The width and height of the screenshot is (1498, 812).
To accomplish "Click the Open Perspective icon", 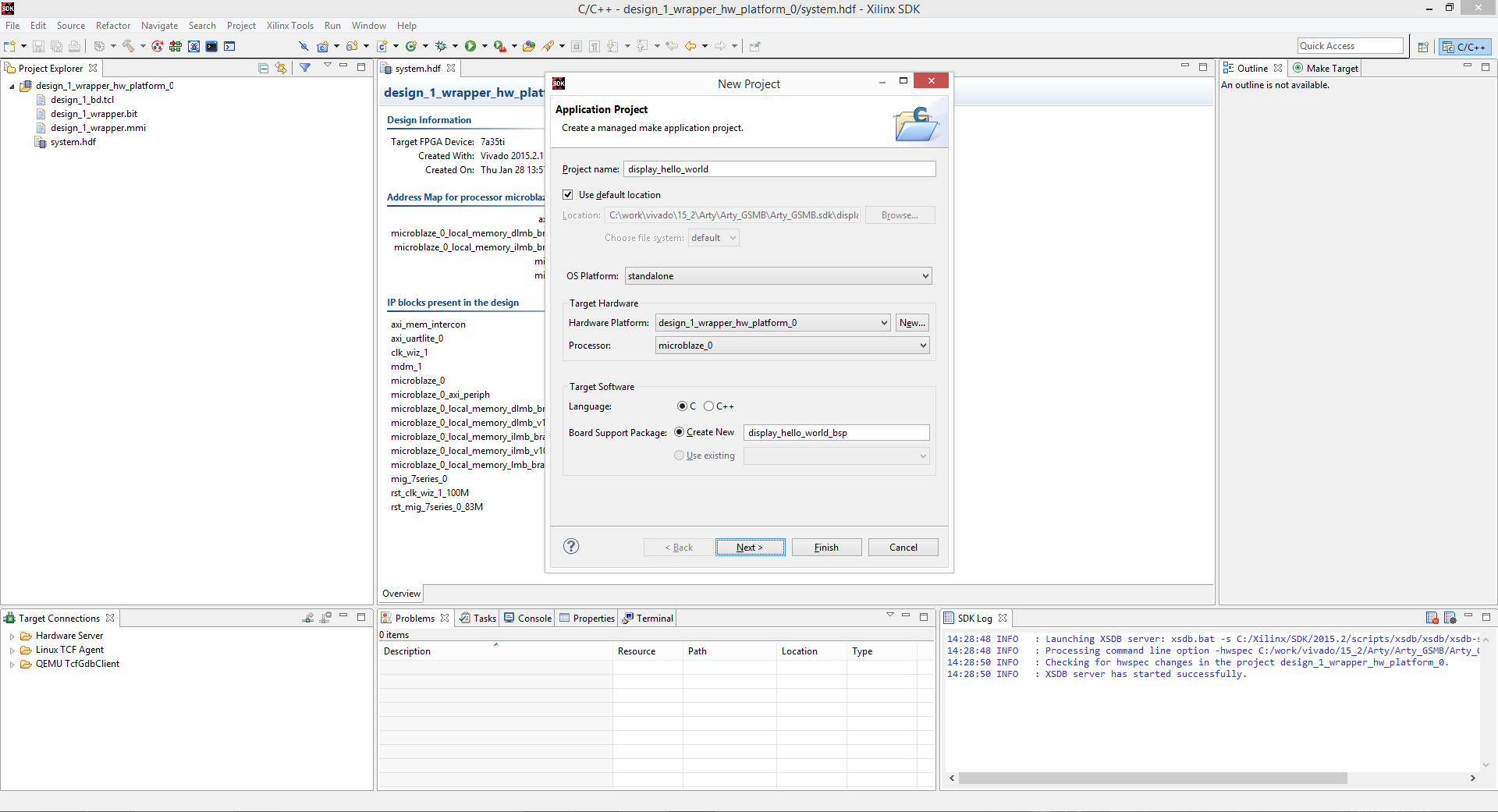I will (x=1423, y=47).
